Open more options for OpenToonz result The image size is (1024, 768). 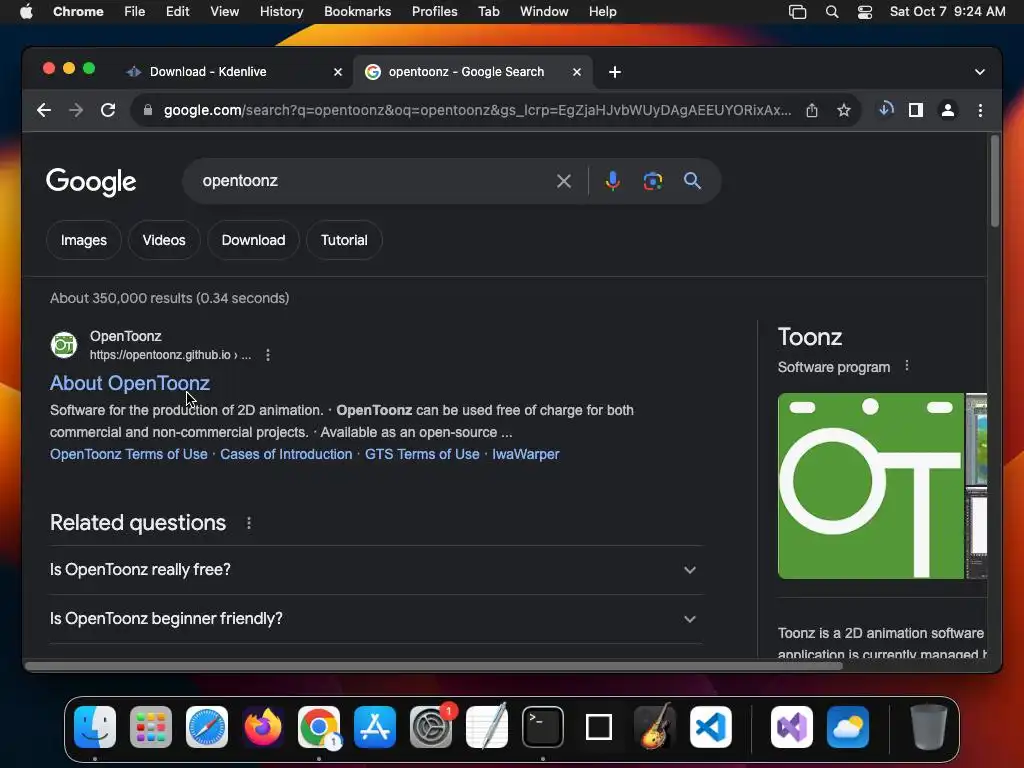[268, 355]
